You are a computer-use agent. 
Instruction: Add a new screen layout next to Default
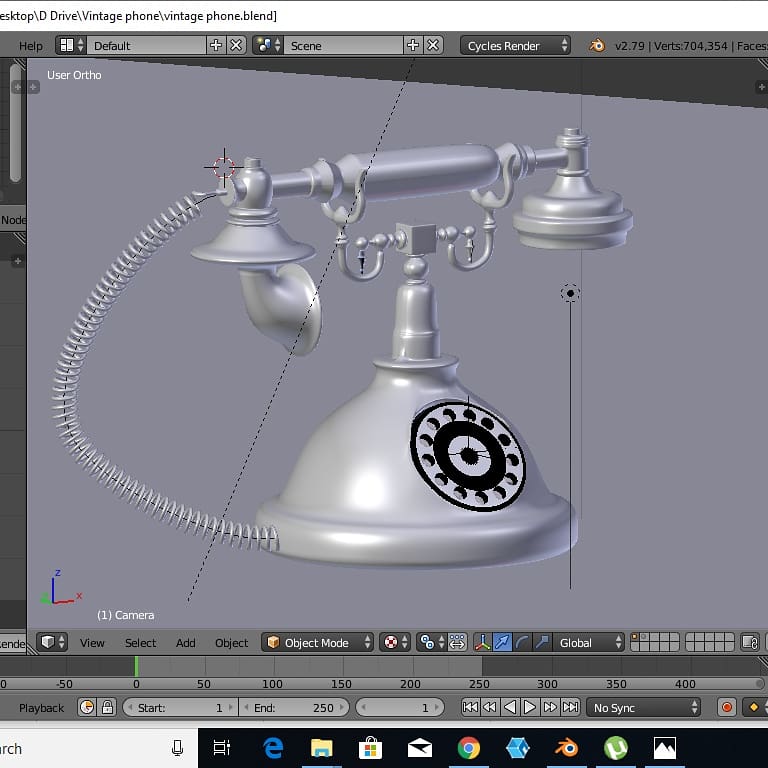[216, 46]
